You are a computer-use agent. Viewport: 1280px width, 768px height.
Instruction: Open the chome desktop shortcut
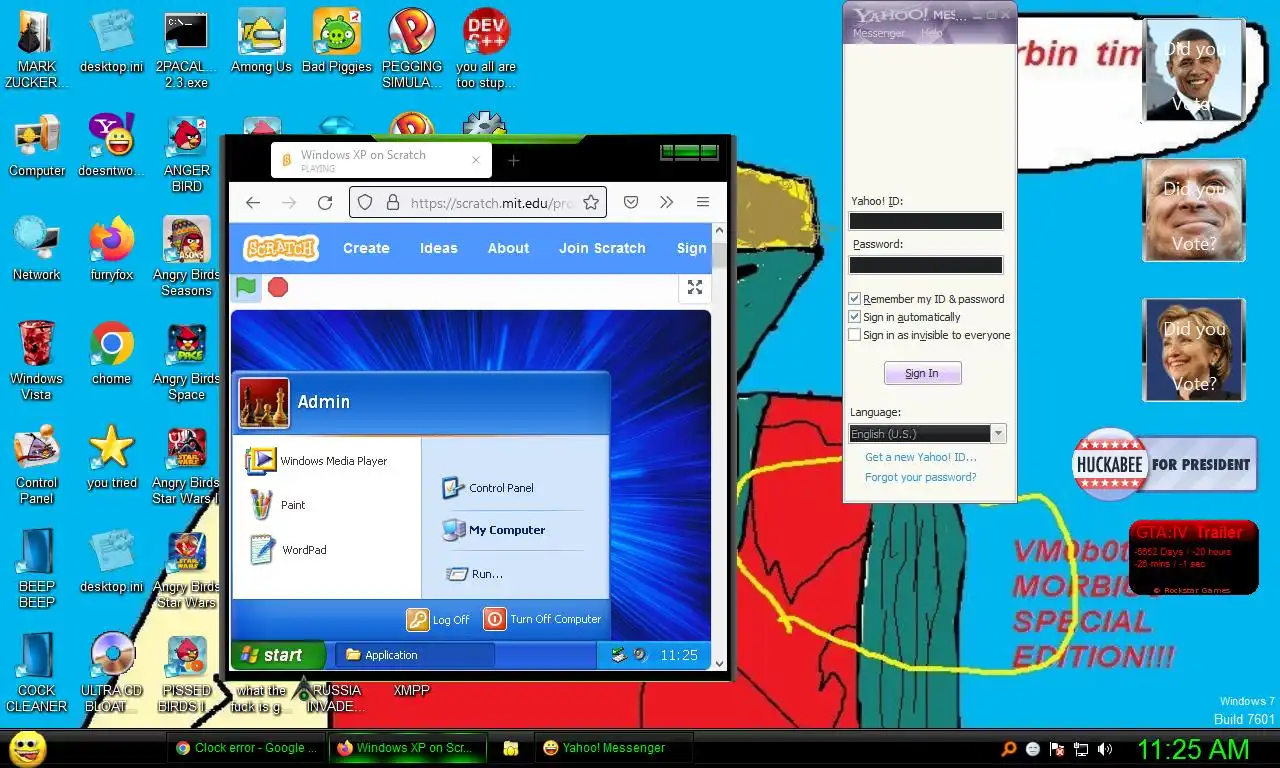(111, 353)
